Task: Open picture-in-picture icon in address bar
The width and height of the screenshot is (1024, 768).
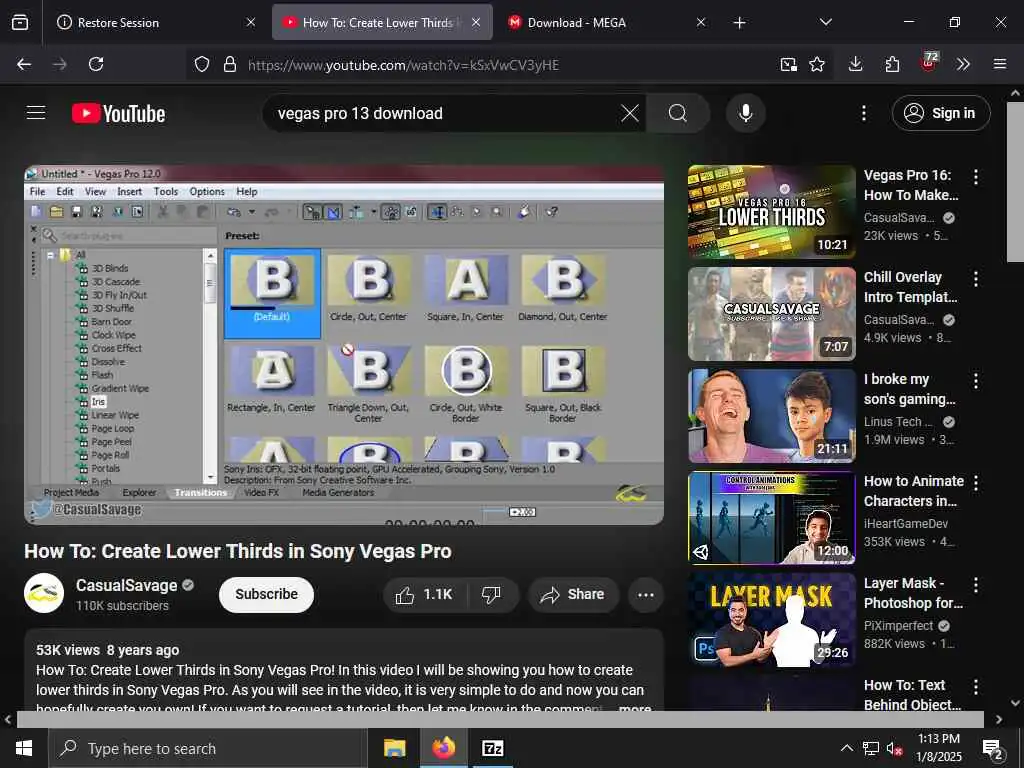Action: pos(788,64)
